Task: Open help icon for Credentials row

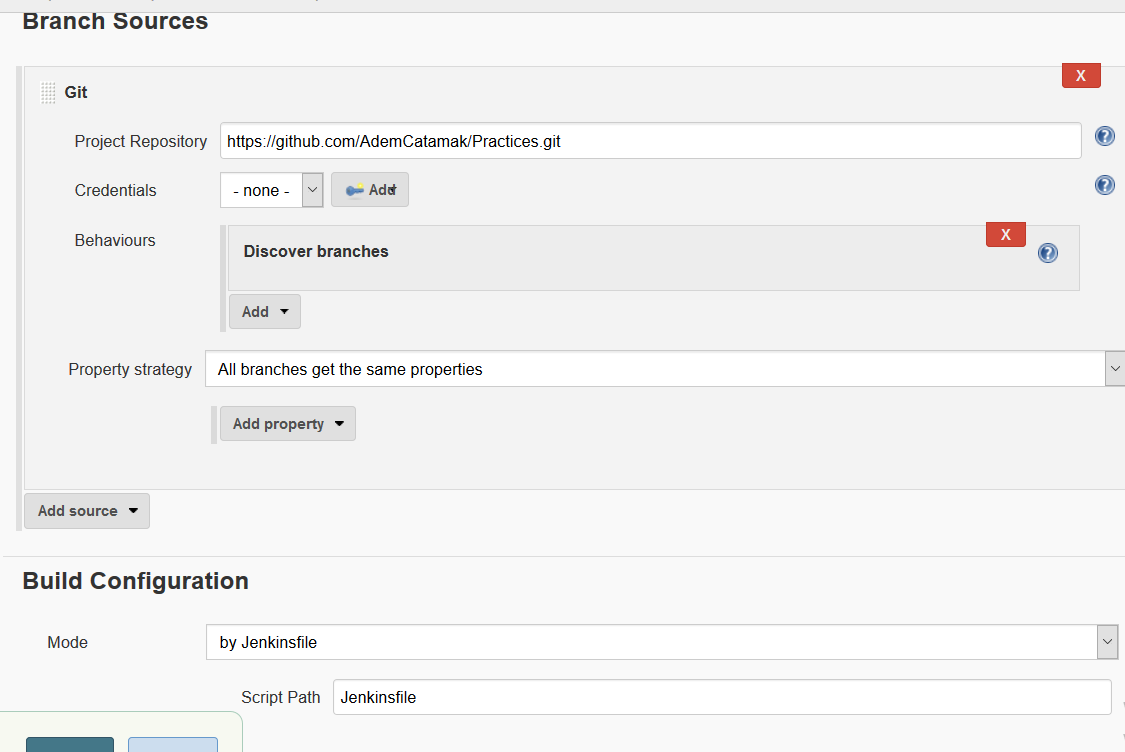Action: (x=1104, y=185)
